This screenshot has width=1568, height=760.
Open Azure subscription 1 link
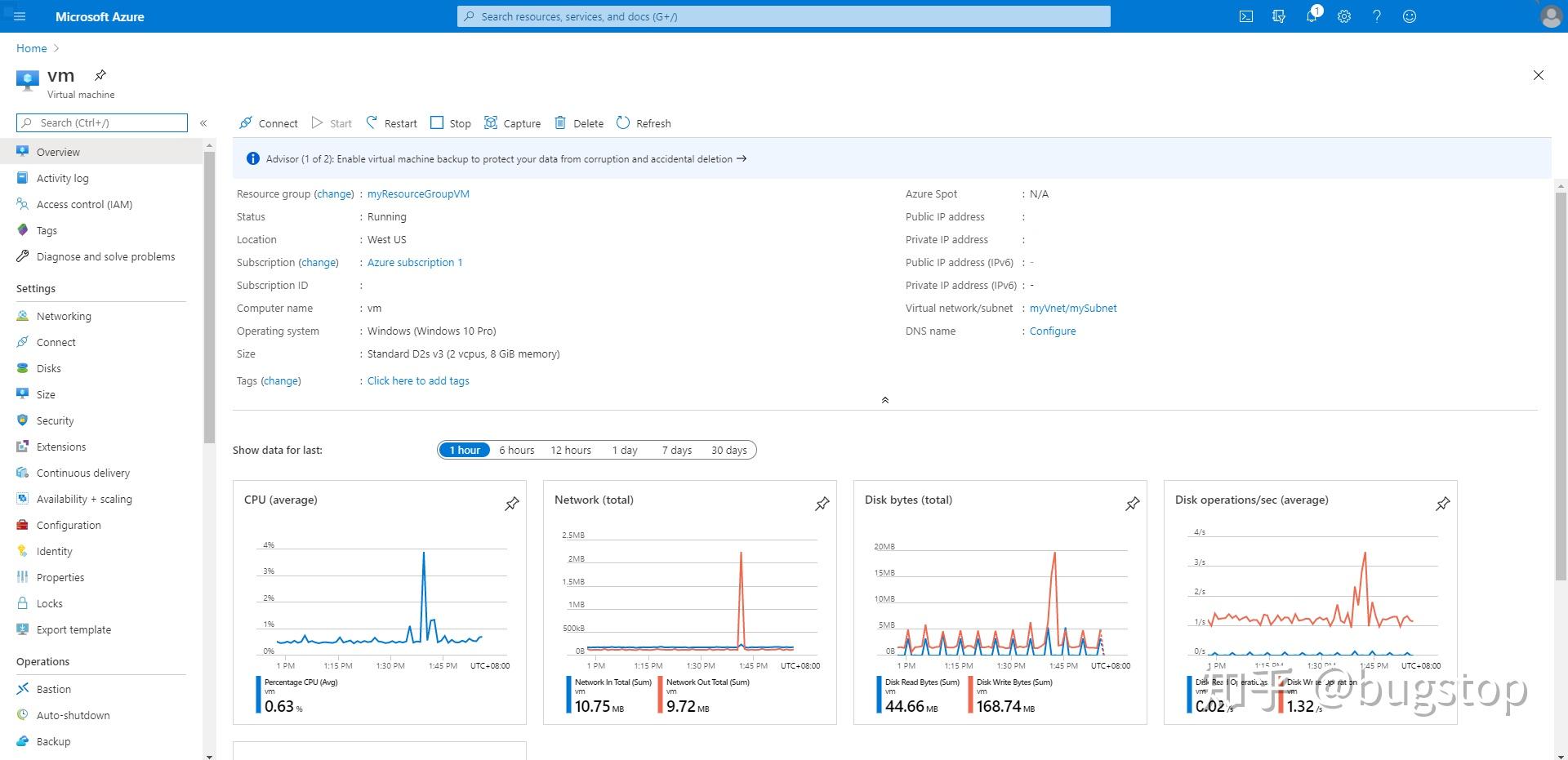coord(415,262)
